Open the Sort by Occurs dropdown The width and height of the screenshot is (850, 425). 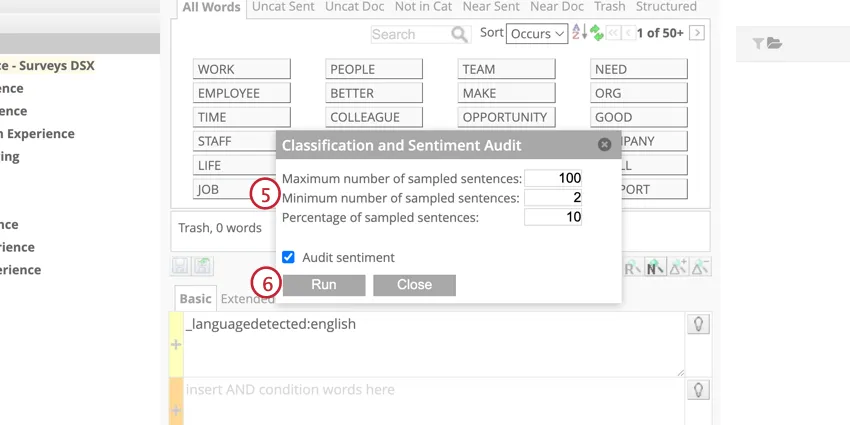pyautogui.click(x=537, y=33)
